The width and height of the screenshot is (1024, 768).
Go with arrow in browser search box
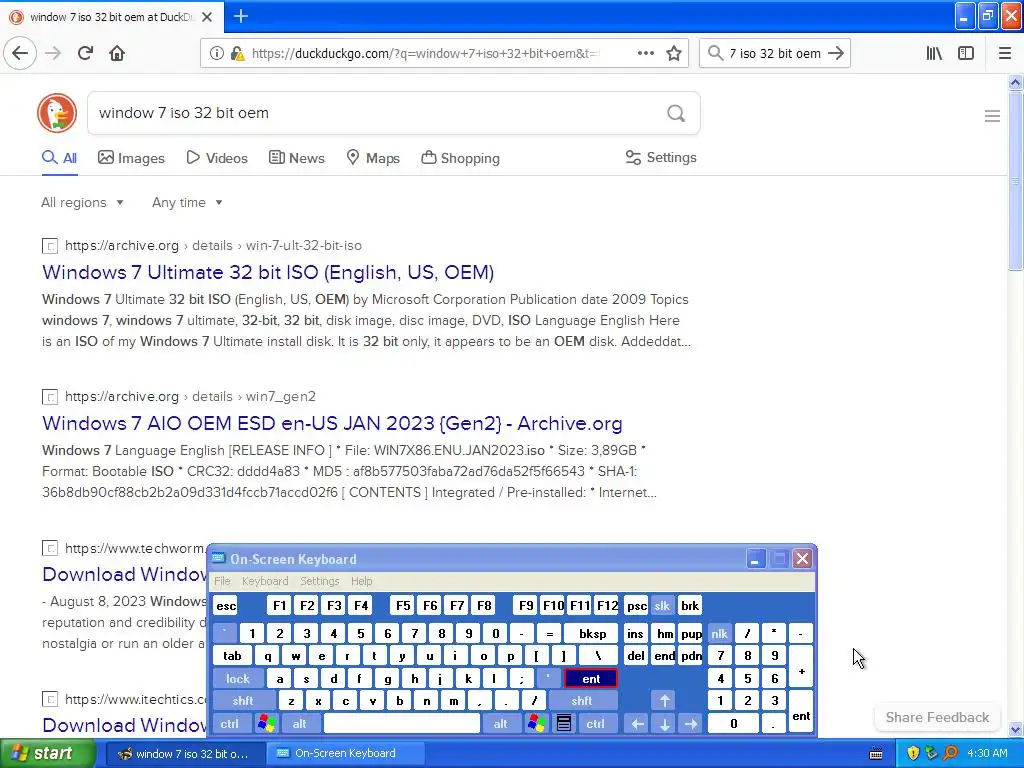pos(836,54)
